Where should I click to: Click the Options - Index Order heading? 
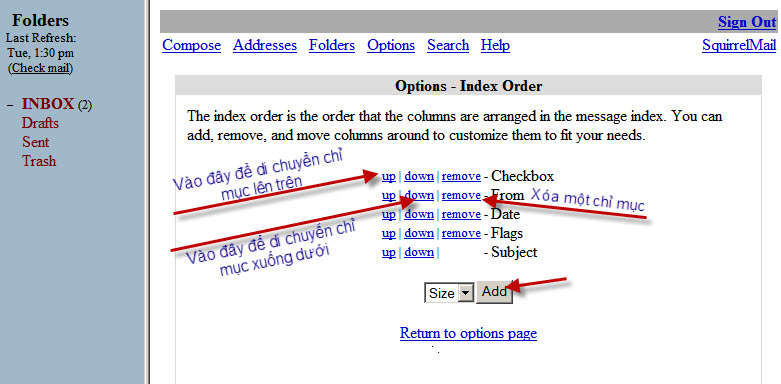pos(468,86)
